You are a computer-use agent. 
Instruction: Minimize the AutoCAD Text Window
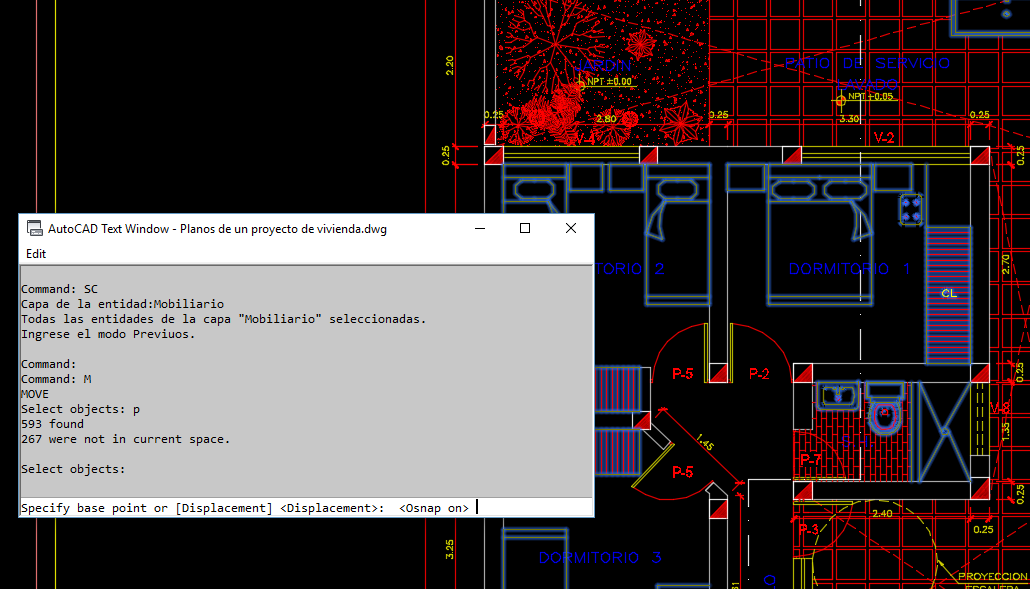tap(478, 228)
